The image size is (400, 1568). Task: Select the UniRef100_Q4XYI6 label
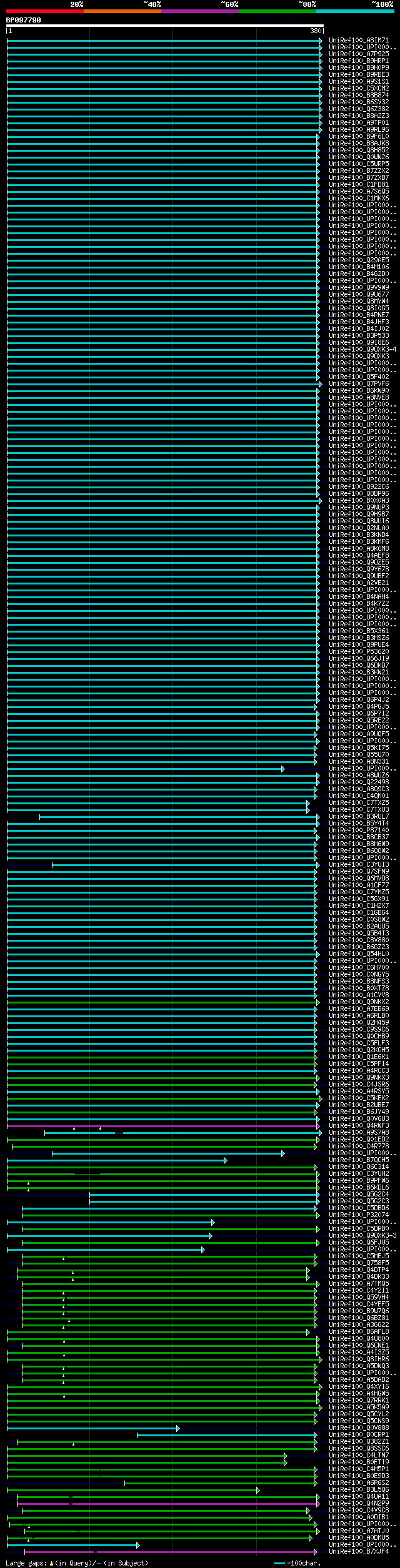click(x=359, y=1387)
